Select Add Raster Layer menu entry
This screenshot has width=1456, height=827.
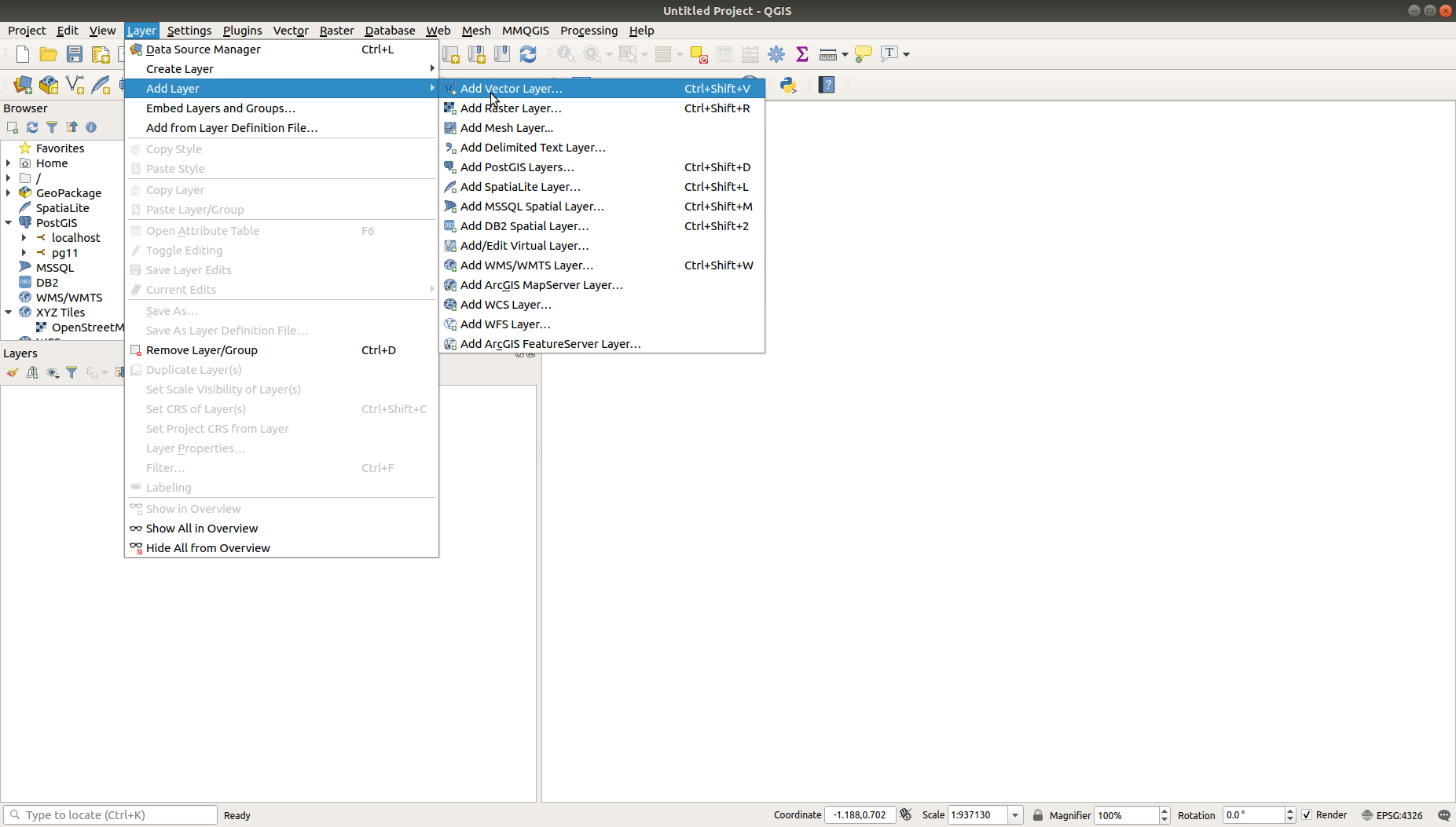511,108
